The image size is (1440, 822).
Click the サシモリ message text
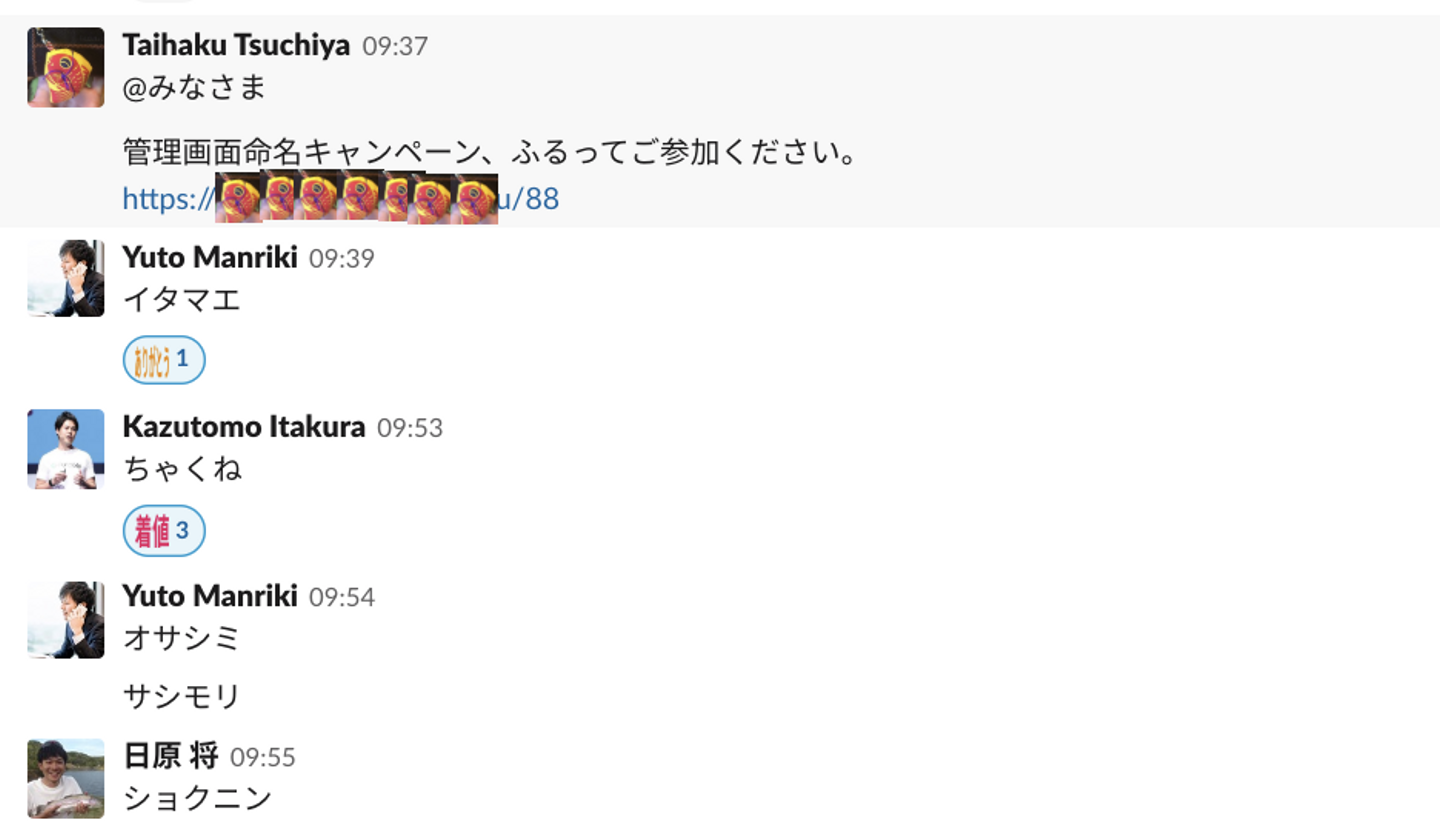[182, 696]
